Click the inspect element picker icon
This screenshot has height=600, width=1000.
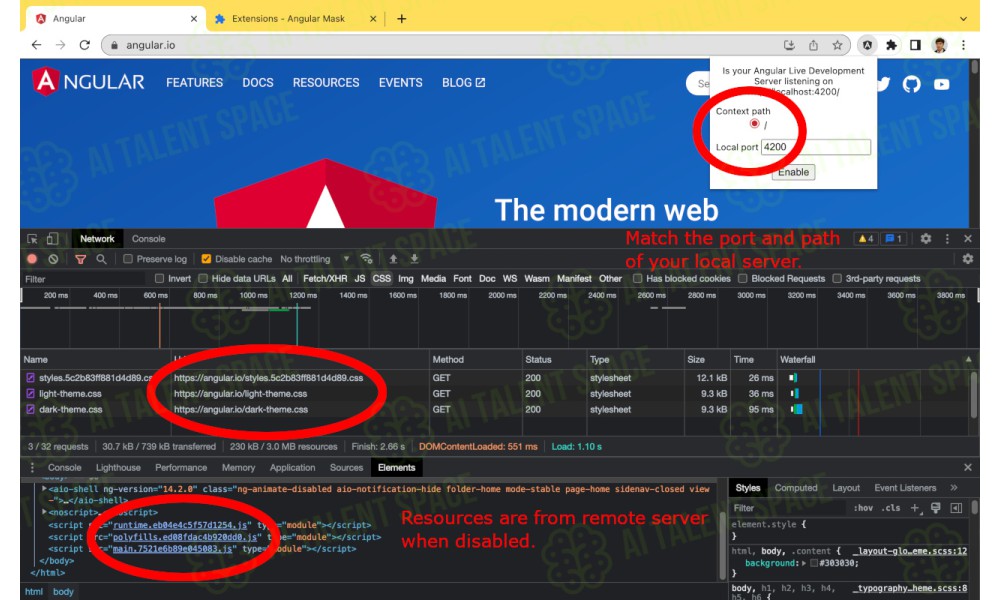(32, 239)
